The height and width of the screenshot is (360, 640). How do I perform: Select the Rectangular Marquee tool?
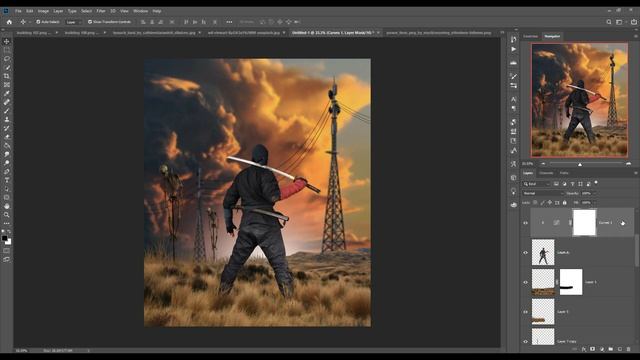point(7,50)
